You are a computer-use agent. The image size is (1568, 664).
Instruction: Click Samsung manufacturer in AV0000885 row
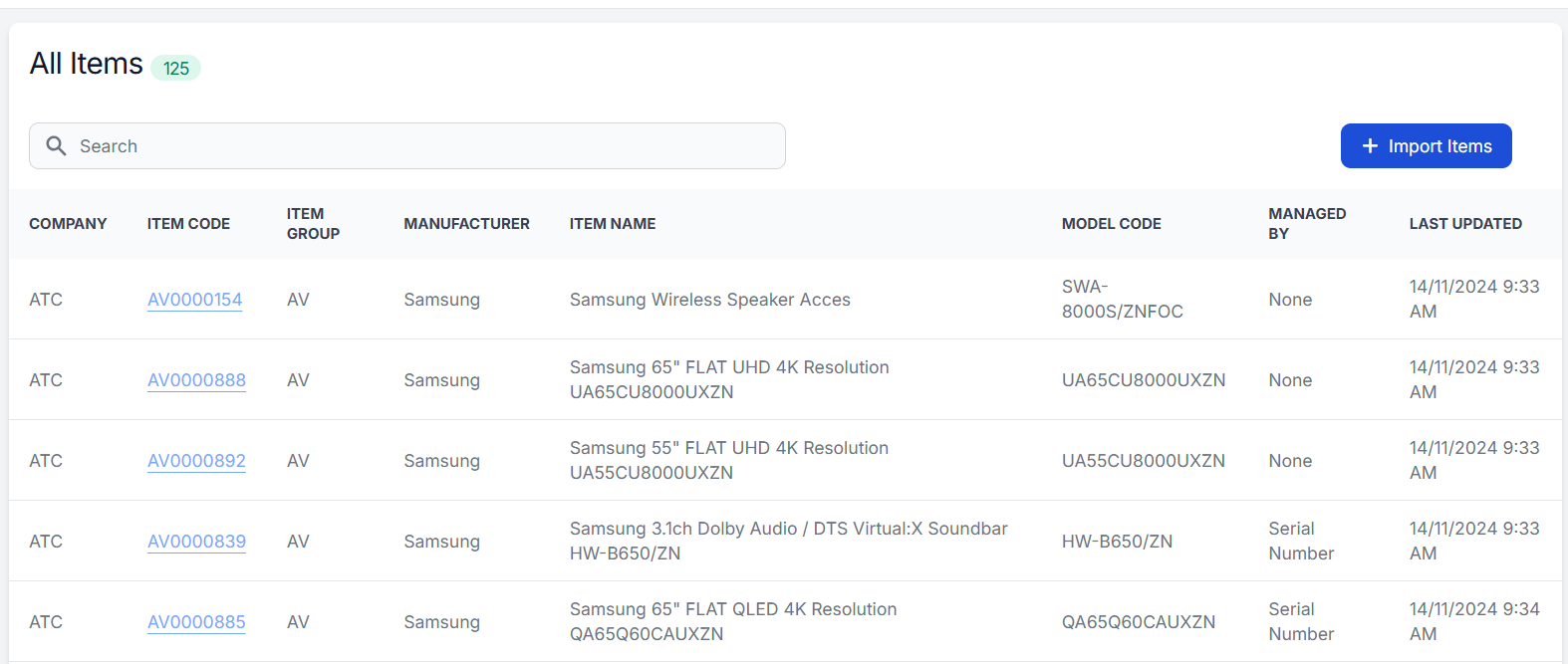(x=441, y=622)
